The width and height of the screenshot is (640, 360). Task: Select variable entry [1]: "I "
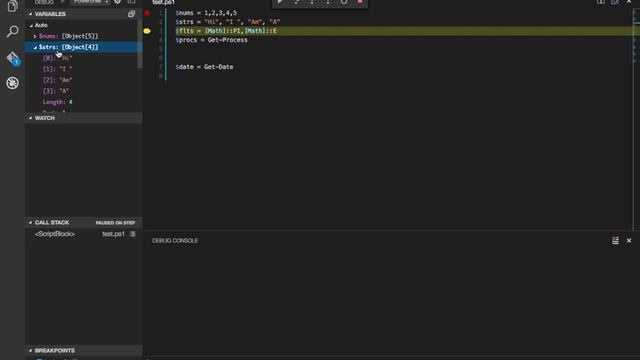tap(84, 69)
